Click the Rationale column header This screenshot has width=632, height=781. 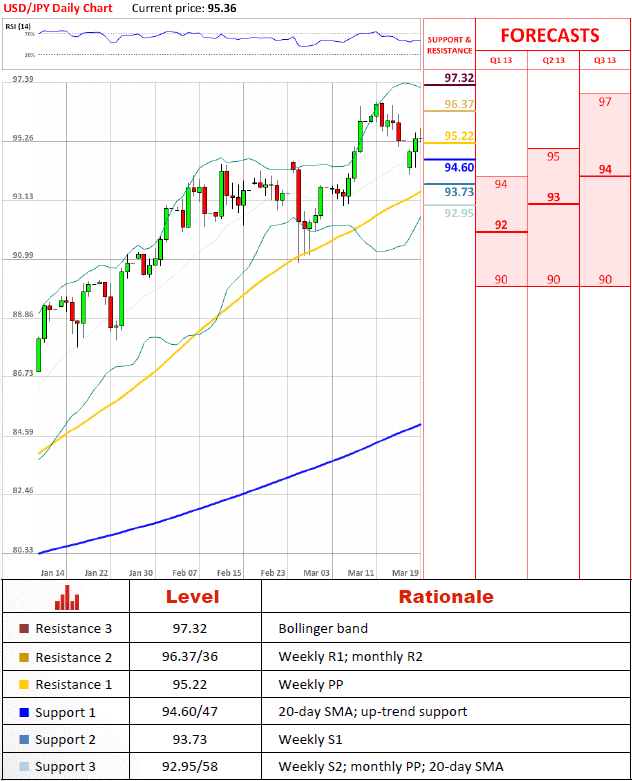point(446,597)
